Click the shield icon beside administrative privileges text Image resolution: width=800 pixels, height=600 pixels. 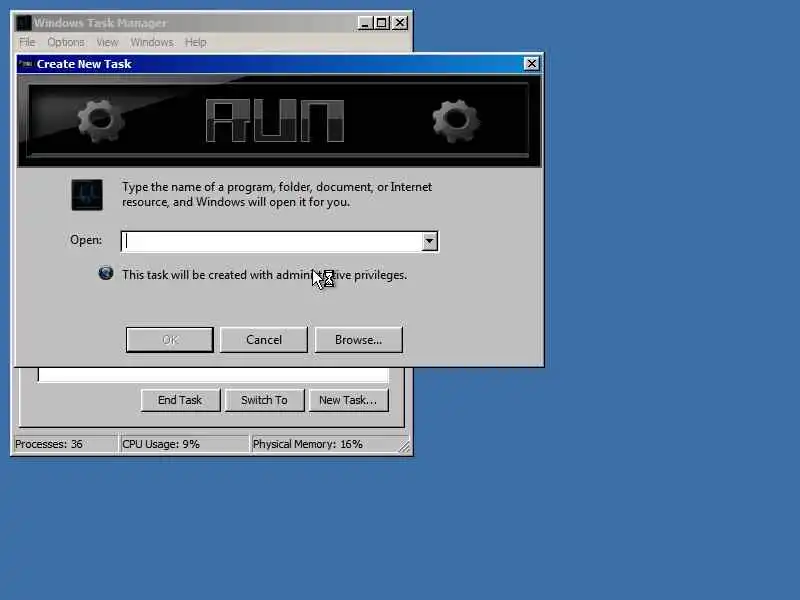click(x=106, y=273)
